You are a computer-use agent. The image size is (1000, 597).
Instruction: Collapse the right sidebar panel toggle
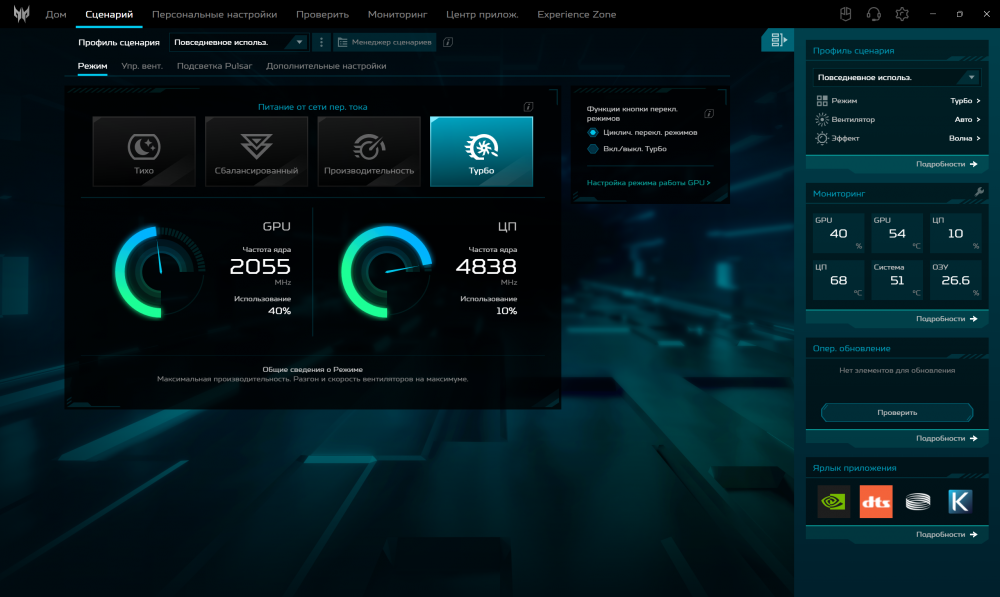[x=777, y=40]
